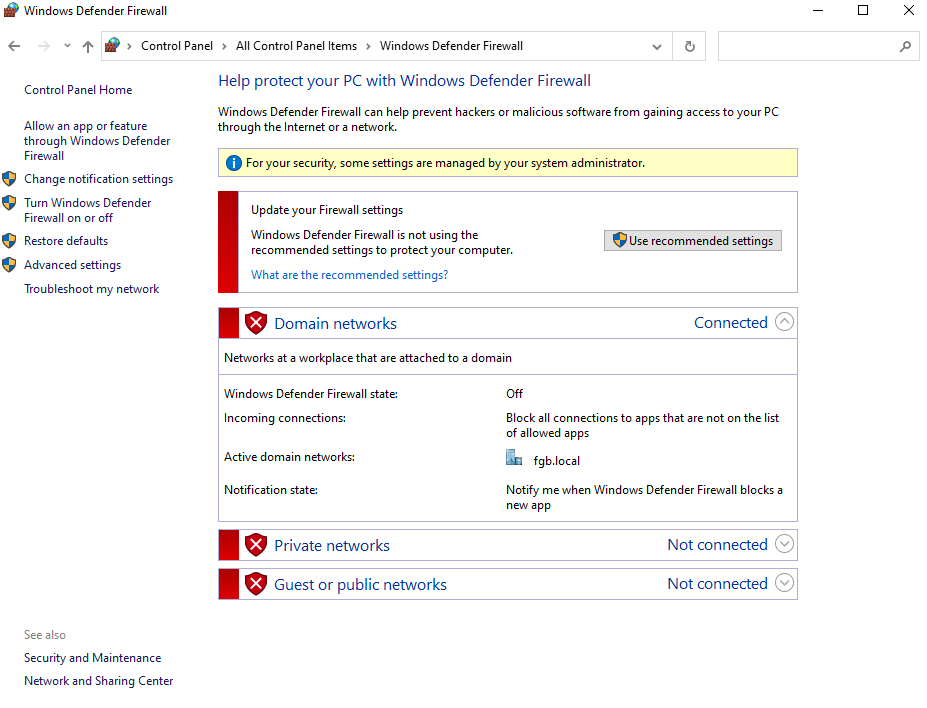Open Advanced settings

point(72,265)
